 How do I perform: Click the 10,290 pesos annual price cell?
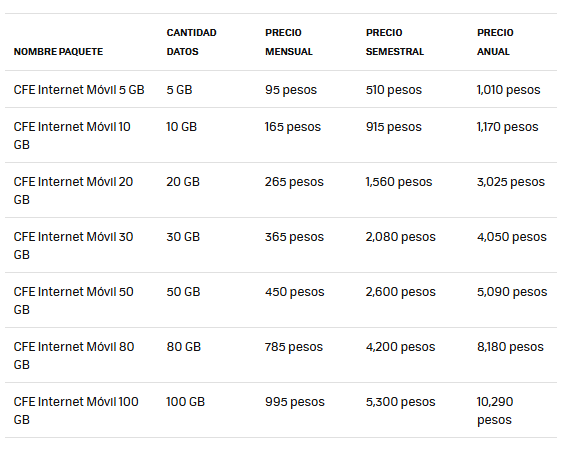click(x=495, y=411)
